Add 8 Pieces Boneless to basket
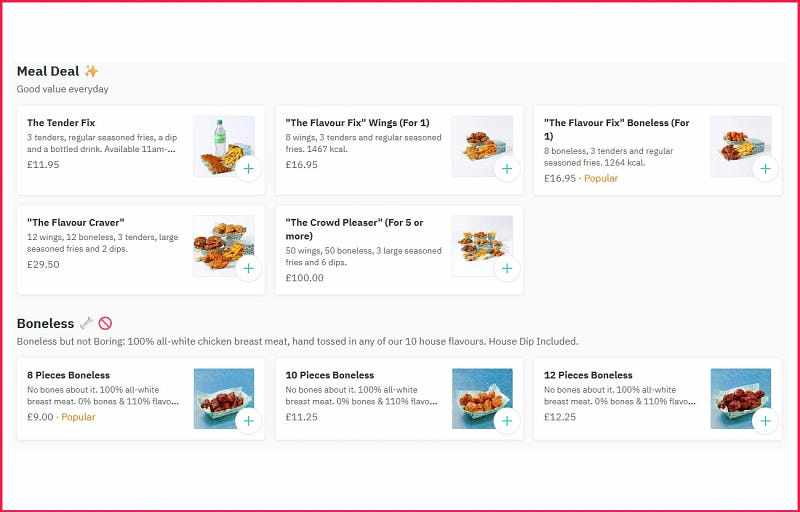 (x=248, y=421)
